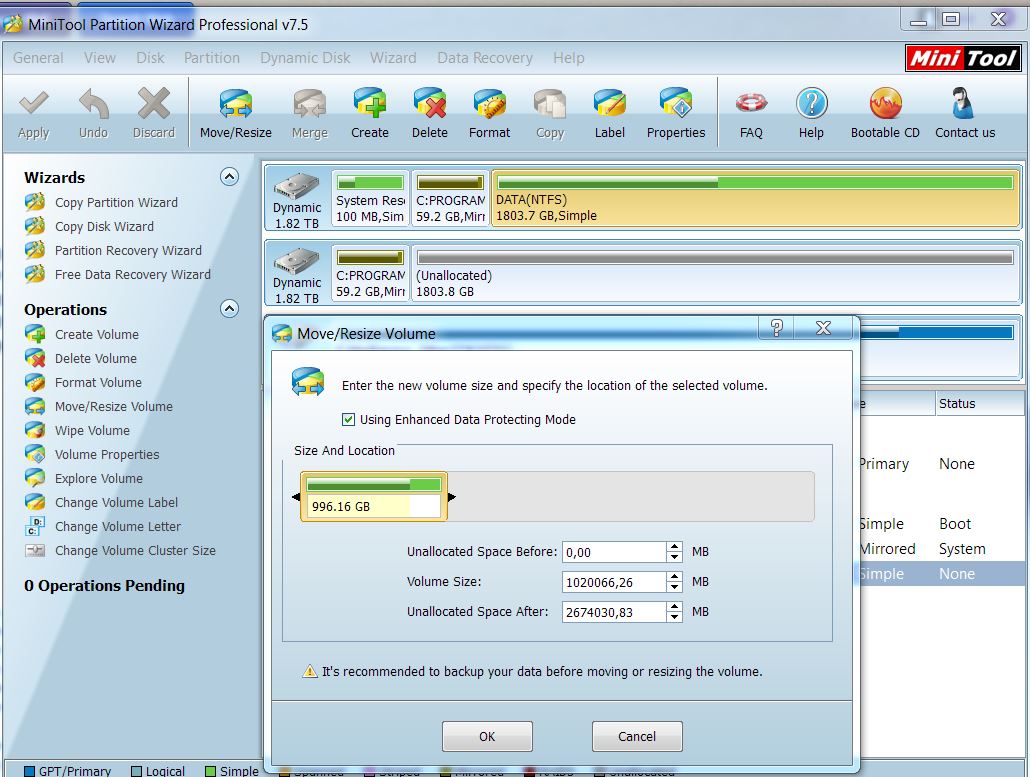Click the Copy toolbar icon
Screen dimensions: 1030x777
(550, 103)
